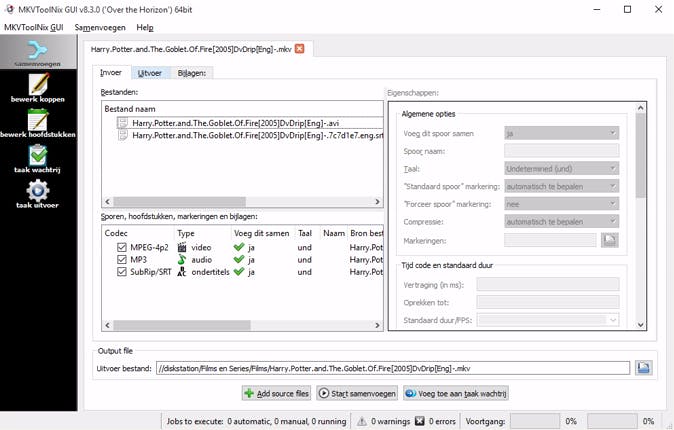Screen dimensions: 674x430
Task: Open the 'Standaard spoor' markering dropdown
Action: click(561, 186)
